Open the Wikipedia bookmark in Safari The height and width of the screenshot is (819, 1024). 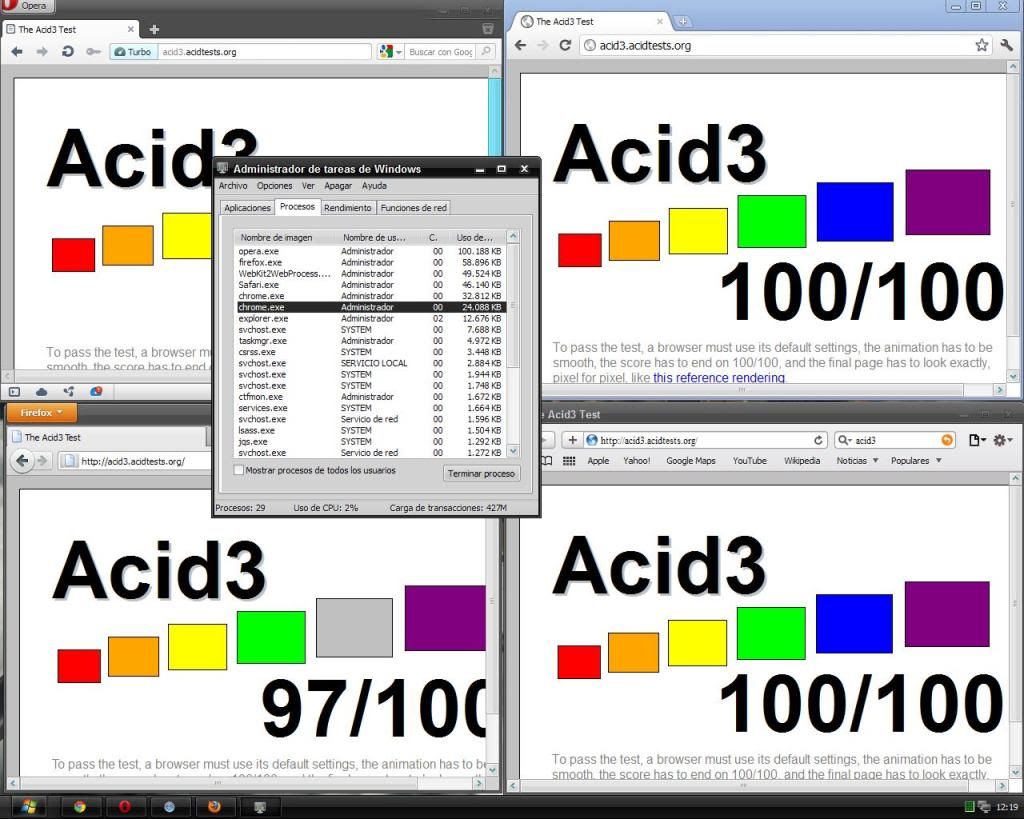[802, 460]
